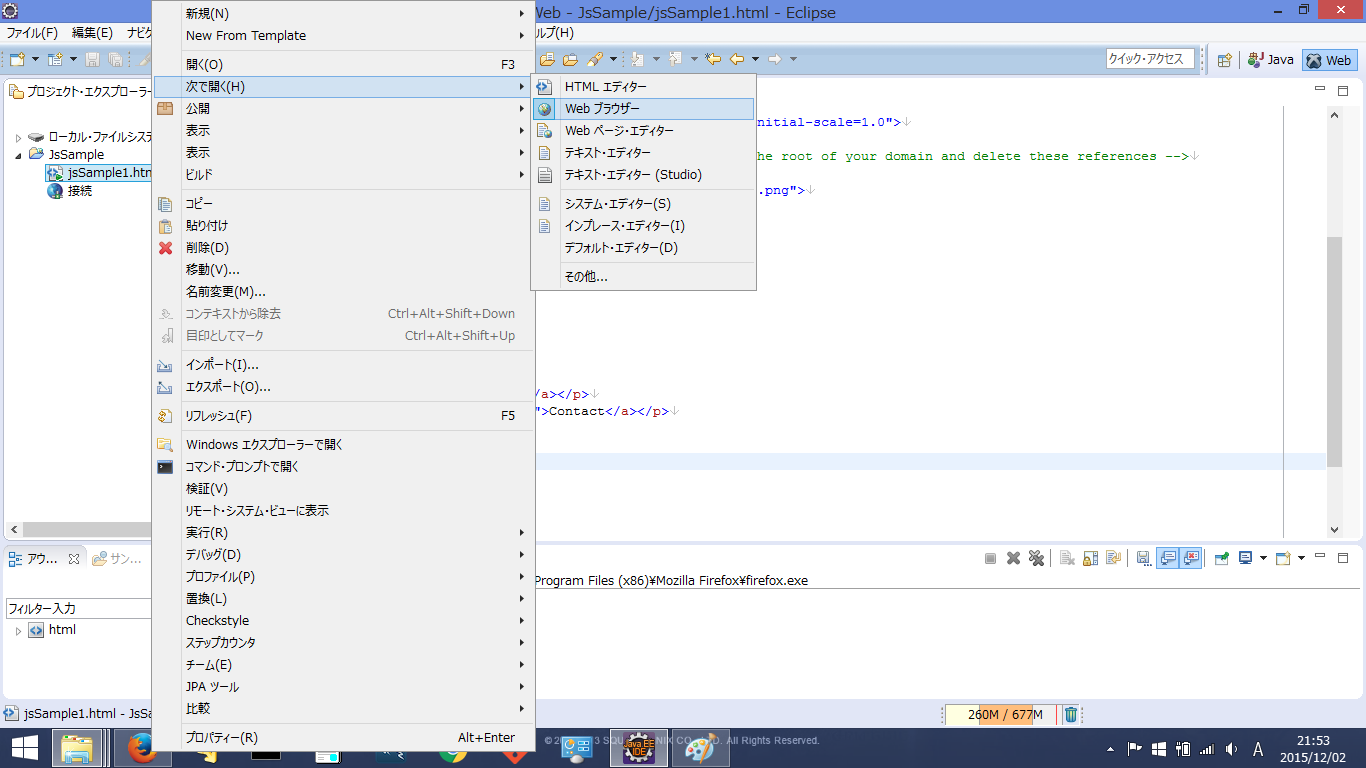Click console save-to-file disk icon
Screen dimensions: 1366x768
coord(1143,558)
